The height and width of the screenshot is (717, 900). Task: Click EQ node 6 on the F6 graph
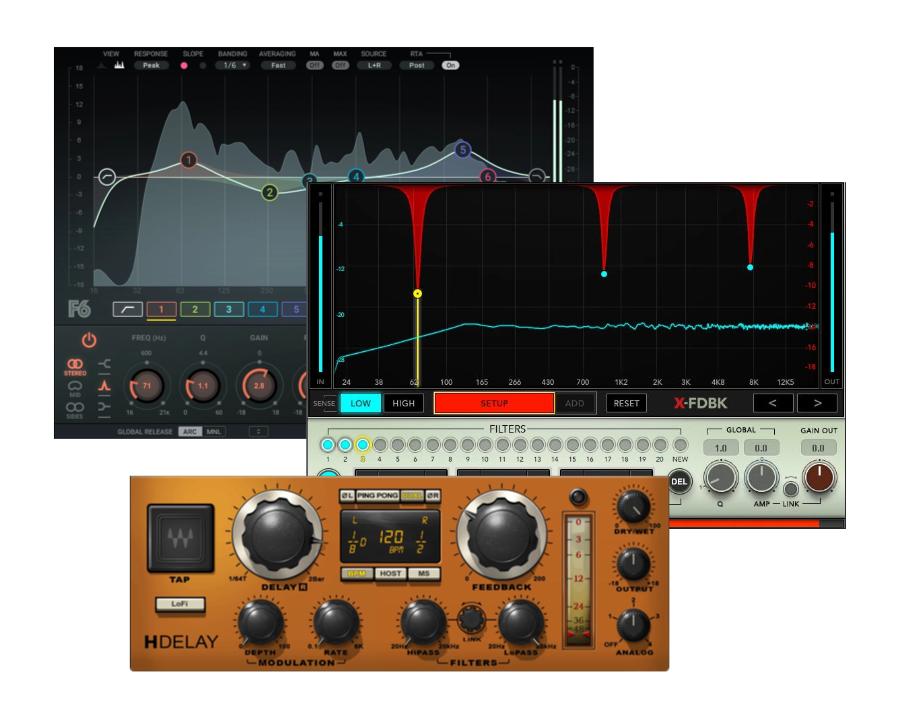(487, 176)
